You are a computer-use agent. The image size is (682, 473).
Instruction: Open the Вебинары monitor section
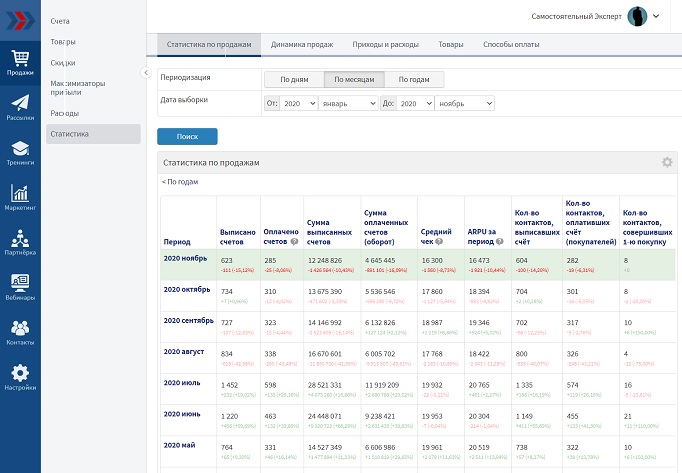click(20, 288)
